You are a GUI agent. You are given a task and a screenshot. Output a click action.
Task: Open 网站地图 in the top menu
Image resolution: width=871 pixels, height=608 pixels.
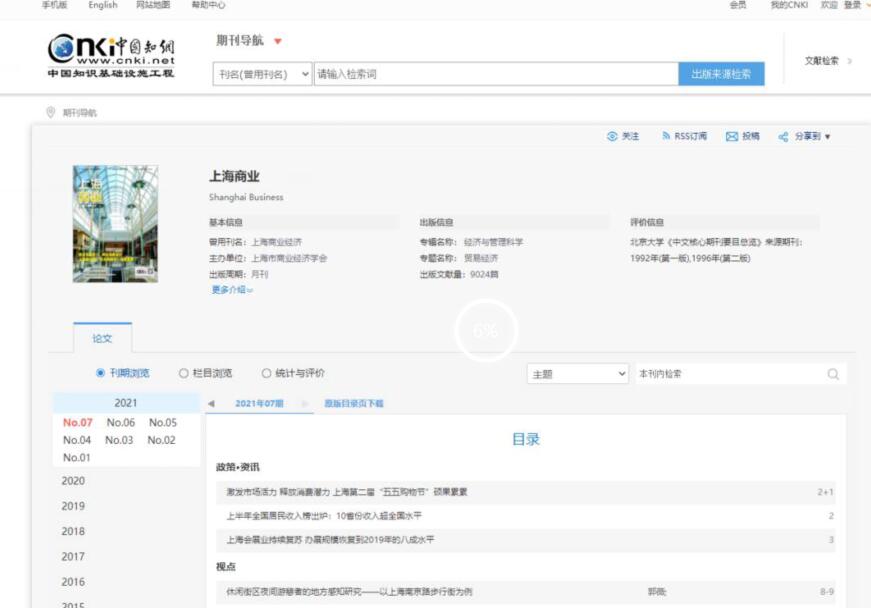tap(153, 5)
